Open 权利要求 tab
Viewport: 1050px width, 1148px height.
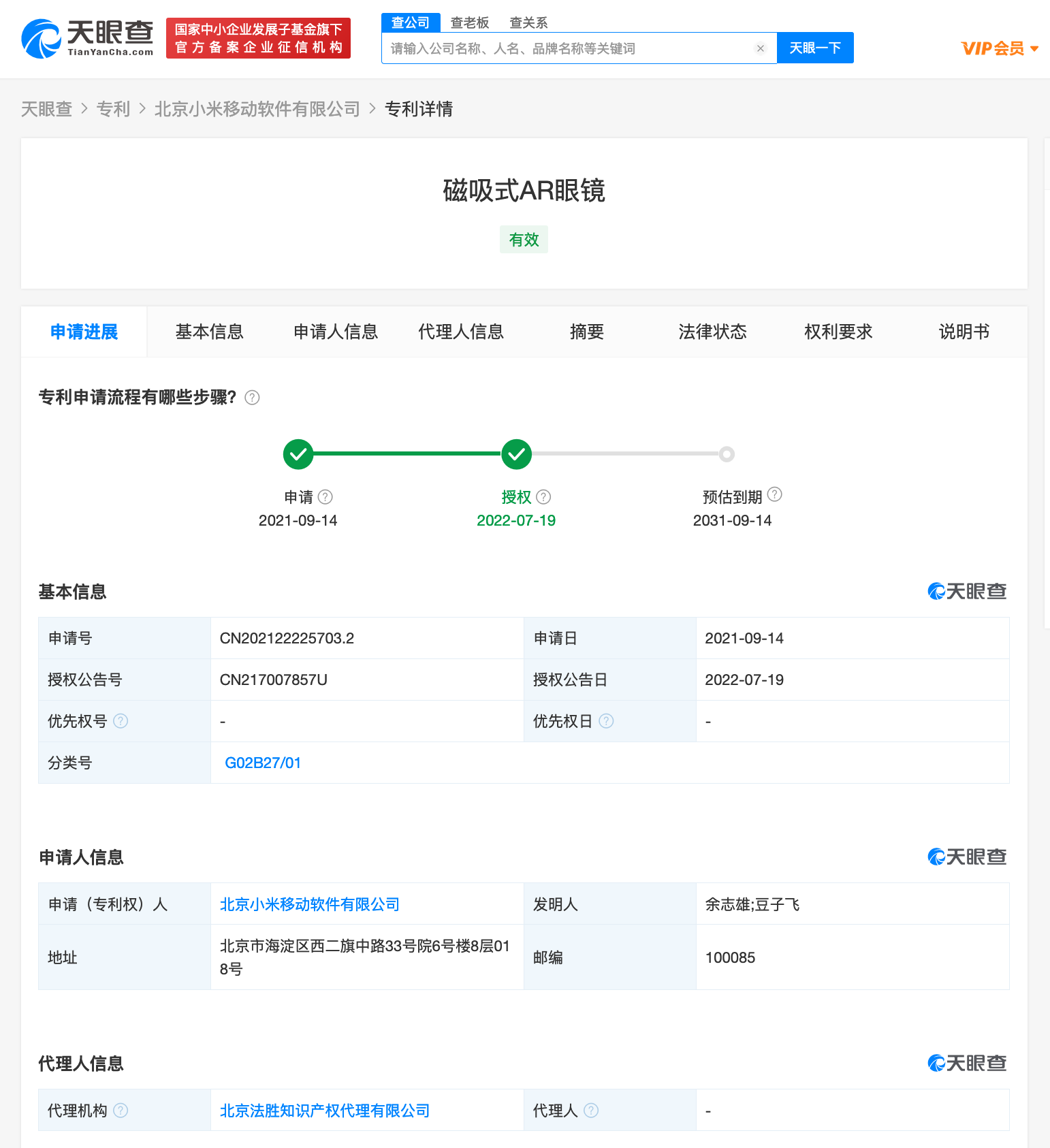(838, 332)
